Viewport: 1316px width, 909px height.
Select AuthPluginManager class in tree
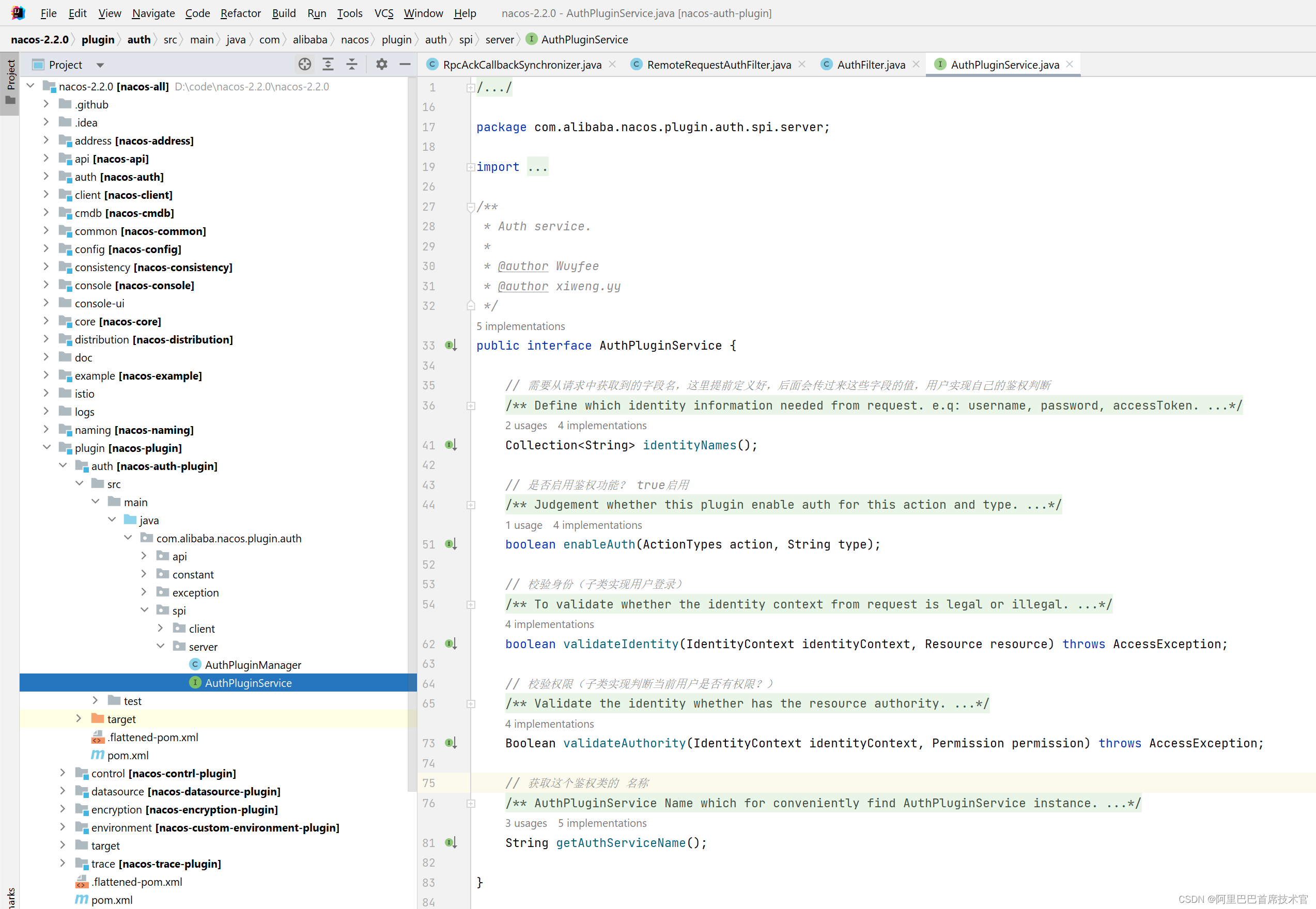(x=253, y=665)
